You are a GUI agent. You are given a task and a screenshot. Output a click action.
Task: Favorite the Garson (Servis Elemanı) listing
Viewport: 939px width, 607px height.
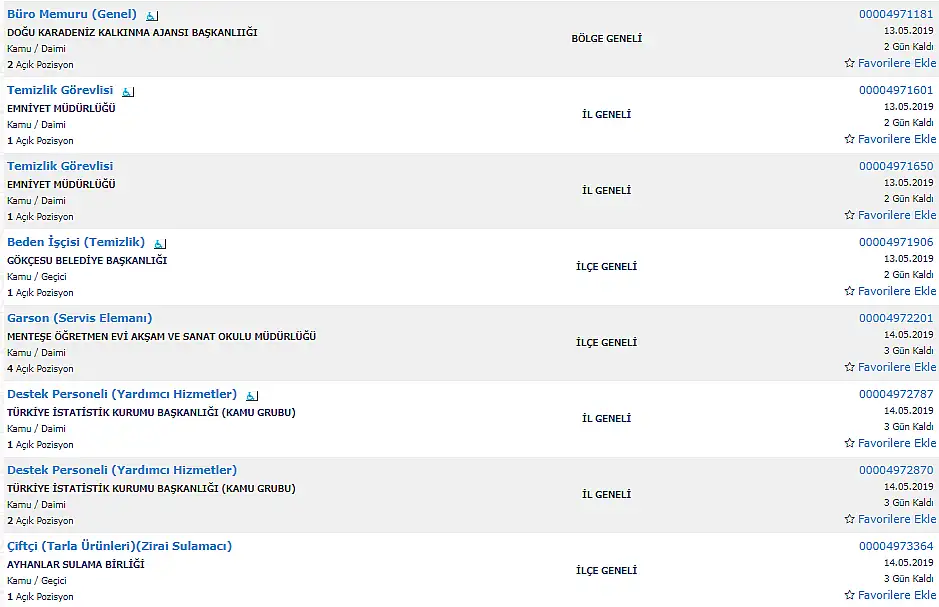(890, 367)
